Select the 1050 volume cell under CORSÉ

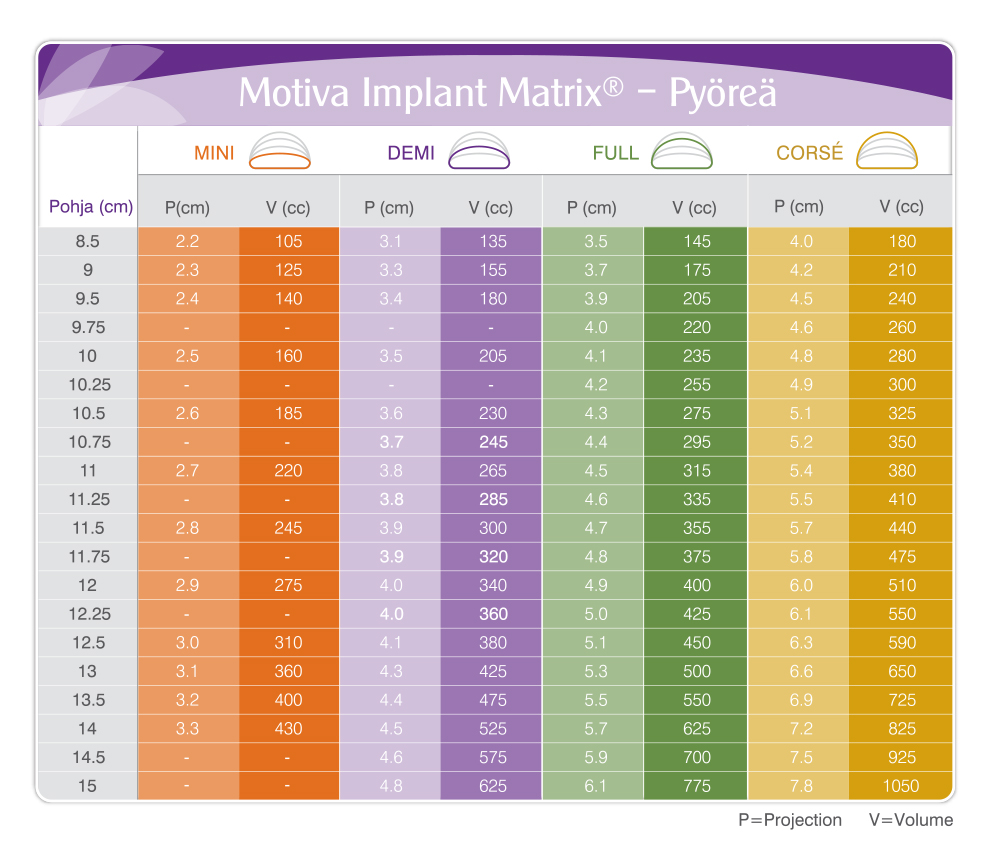coord(900,786)
